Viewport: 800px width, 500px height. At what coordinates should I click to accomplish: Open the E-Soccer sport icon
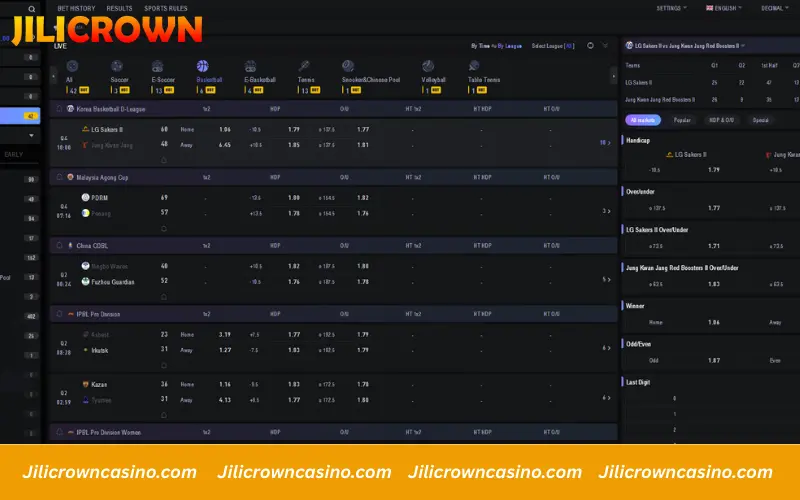tap(157, 66)
